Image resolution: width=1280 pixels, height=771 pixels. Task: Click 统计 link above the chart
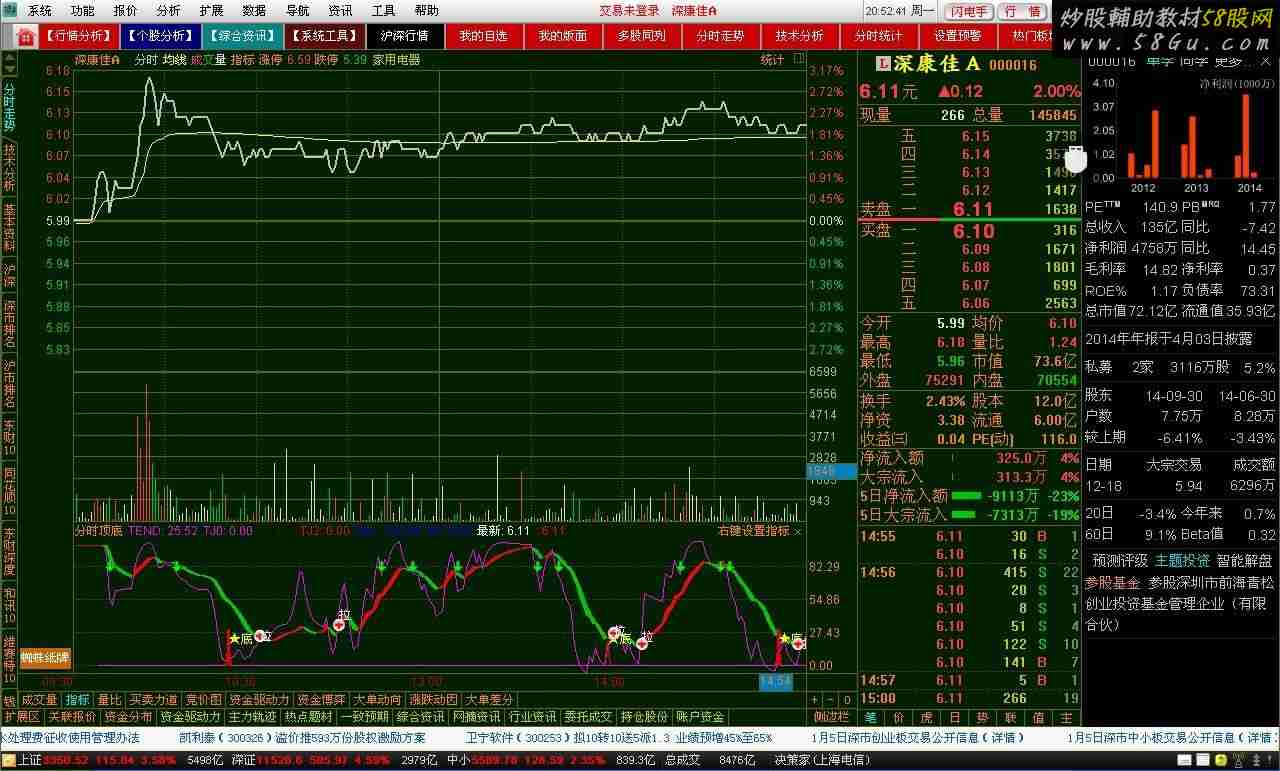point(772,60)
